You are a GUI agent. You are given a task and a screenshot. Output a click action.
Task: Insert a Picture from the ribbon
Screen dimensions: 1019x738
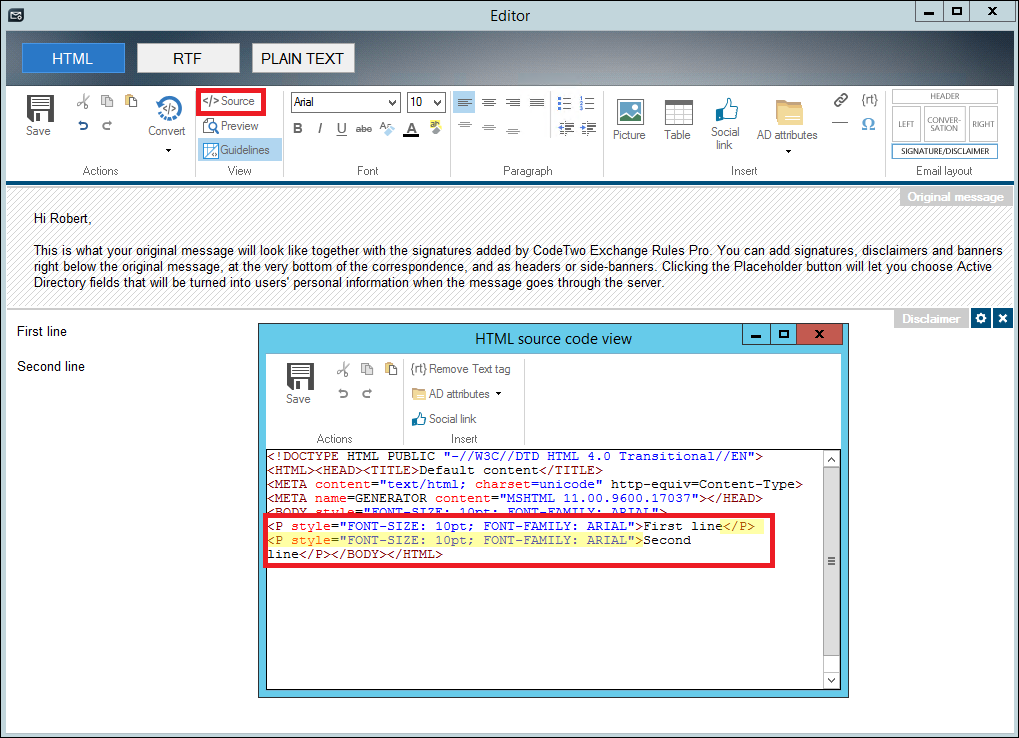(629, 120)
